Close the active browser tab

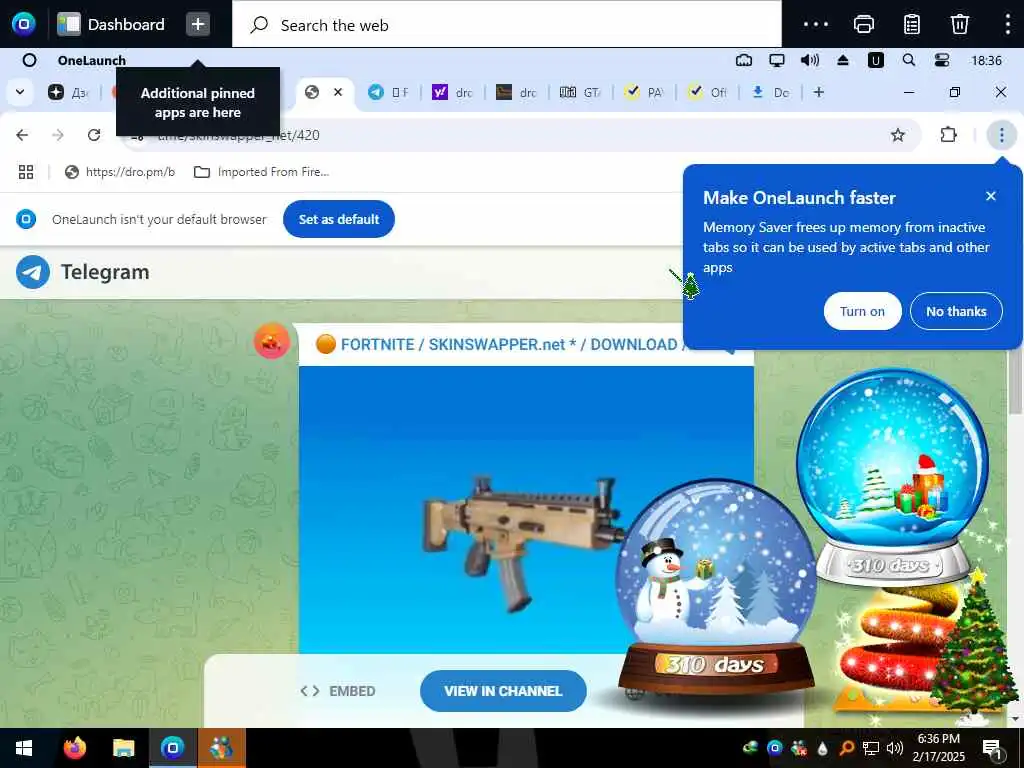click(x=338, y=92)
